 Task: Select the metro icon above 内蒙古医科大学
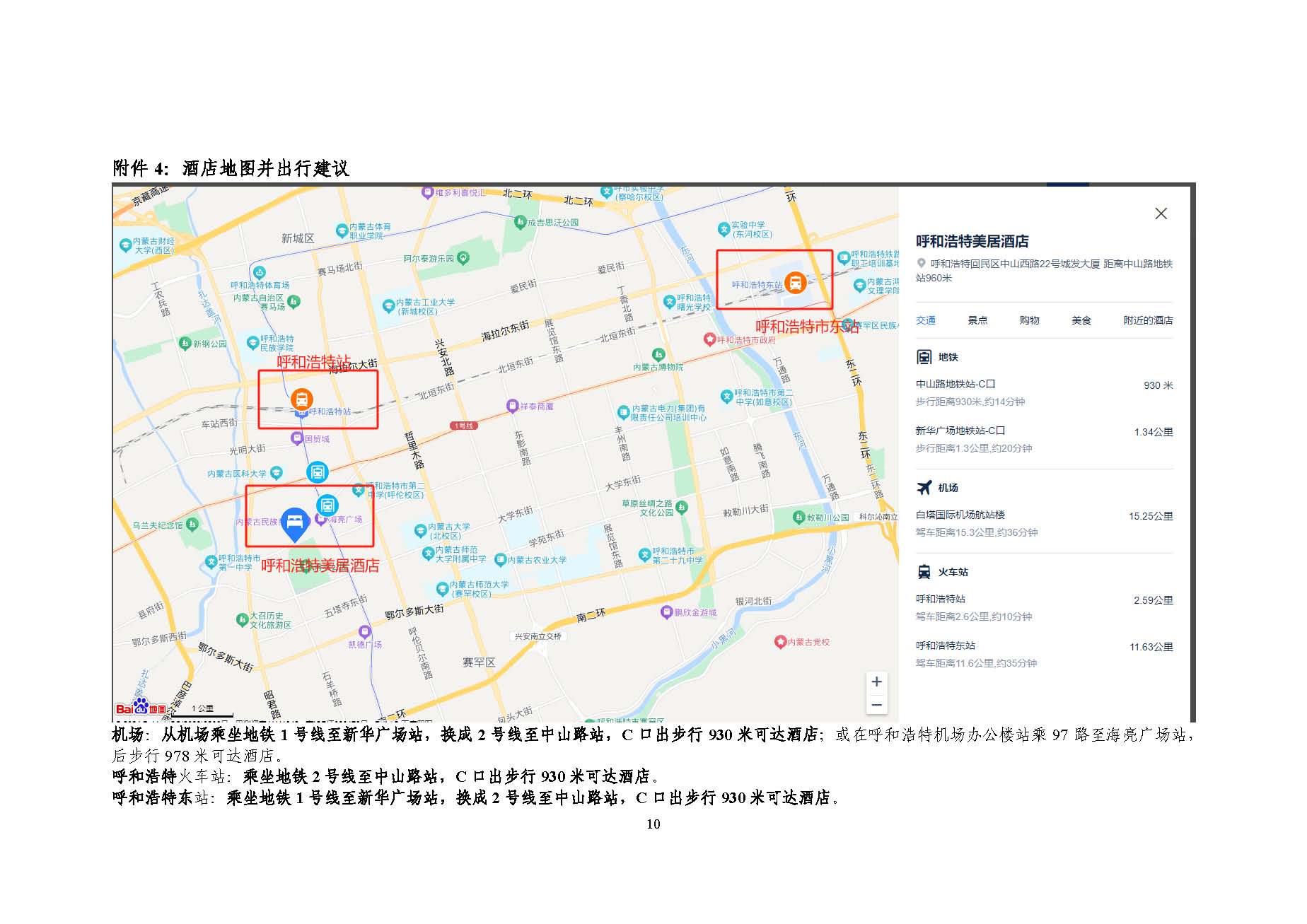coord(317,472)
